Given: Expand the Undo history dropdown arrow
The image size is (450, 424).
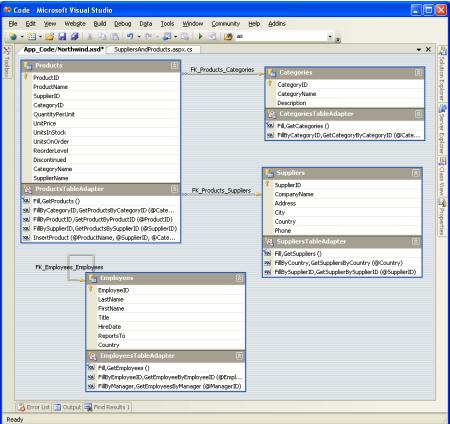Looking at the screenshot, I should (x=139, y=36).
